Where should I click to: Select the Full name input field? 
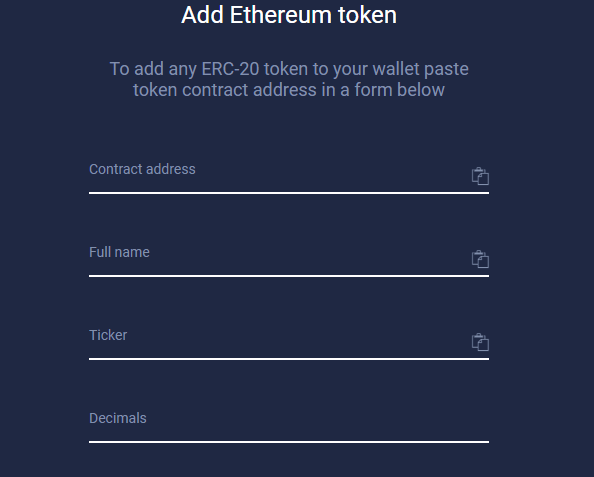pos(278,260)
